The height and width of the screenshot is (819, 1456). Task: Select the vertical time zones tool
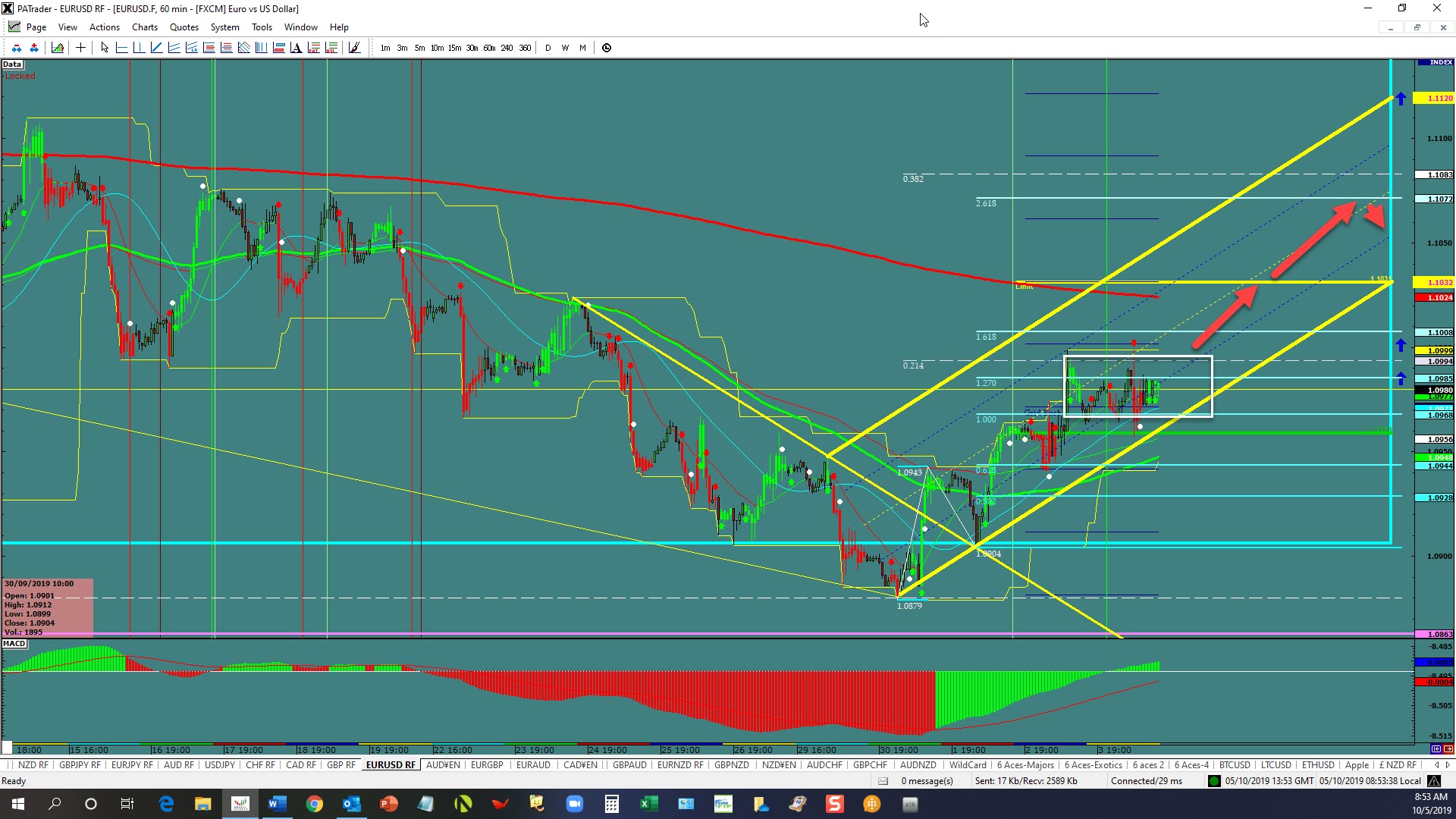[261, 48]
